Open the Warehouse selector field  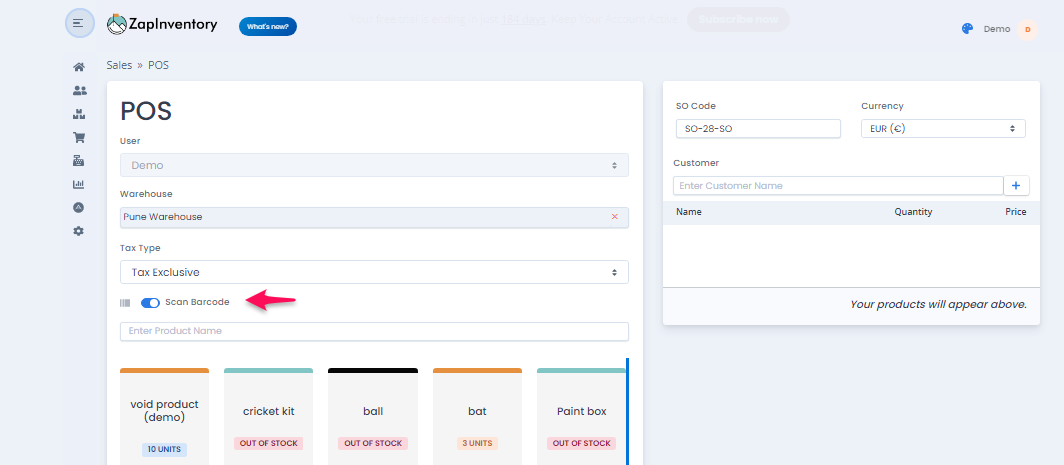click(375, 217)
